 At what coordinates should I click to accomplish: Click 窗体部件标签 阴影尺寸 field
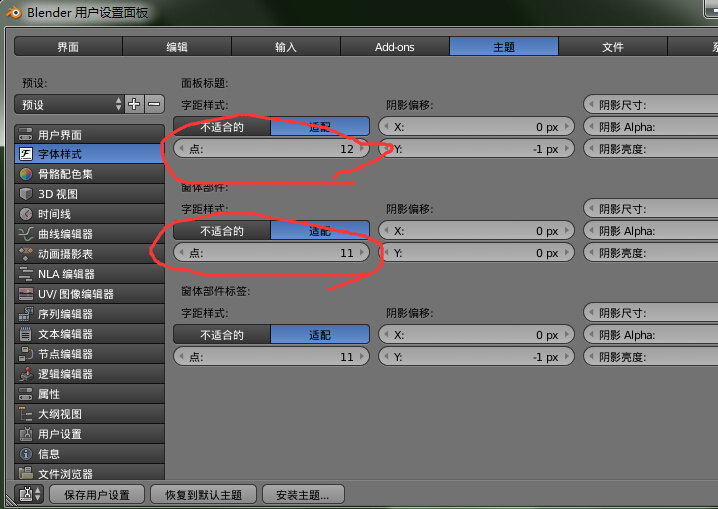tap(651, 313)
